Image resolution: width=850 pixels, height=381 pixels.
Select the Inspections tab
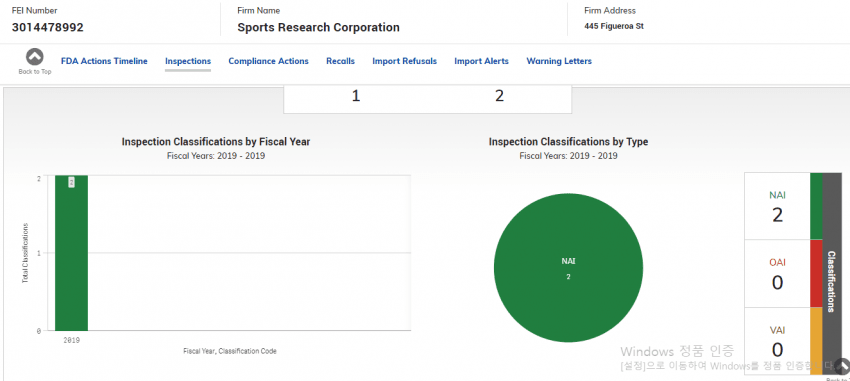(x=188, y=61)
